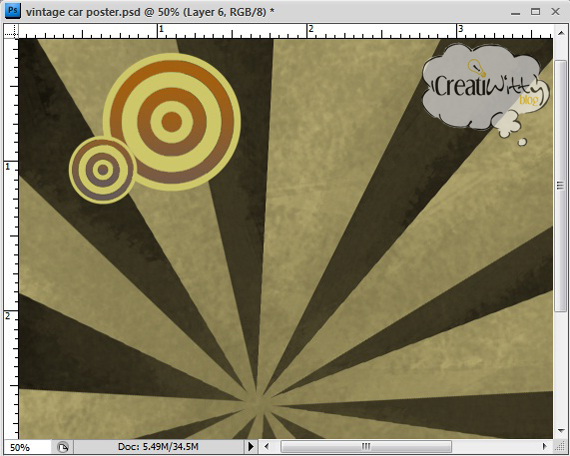Click the vertical scrollbar thumb

[560, 185]
